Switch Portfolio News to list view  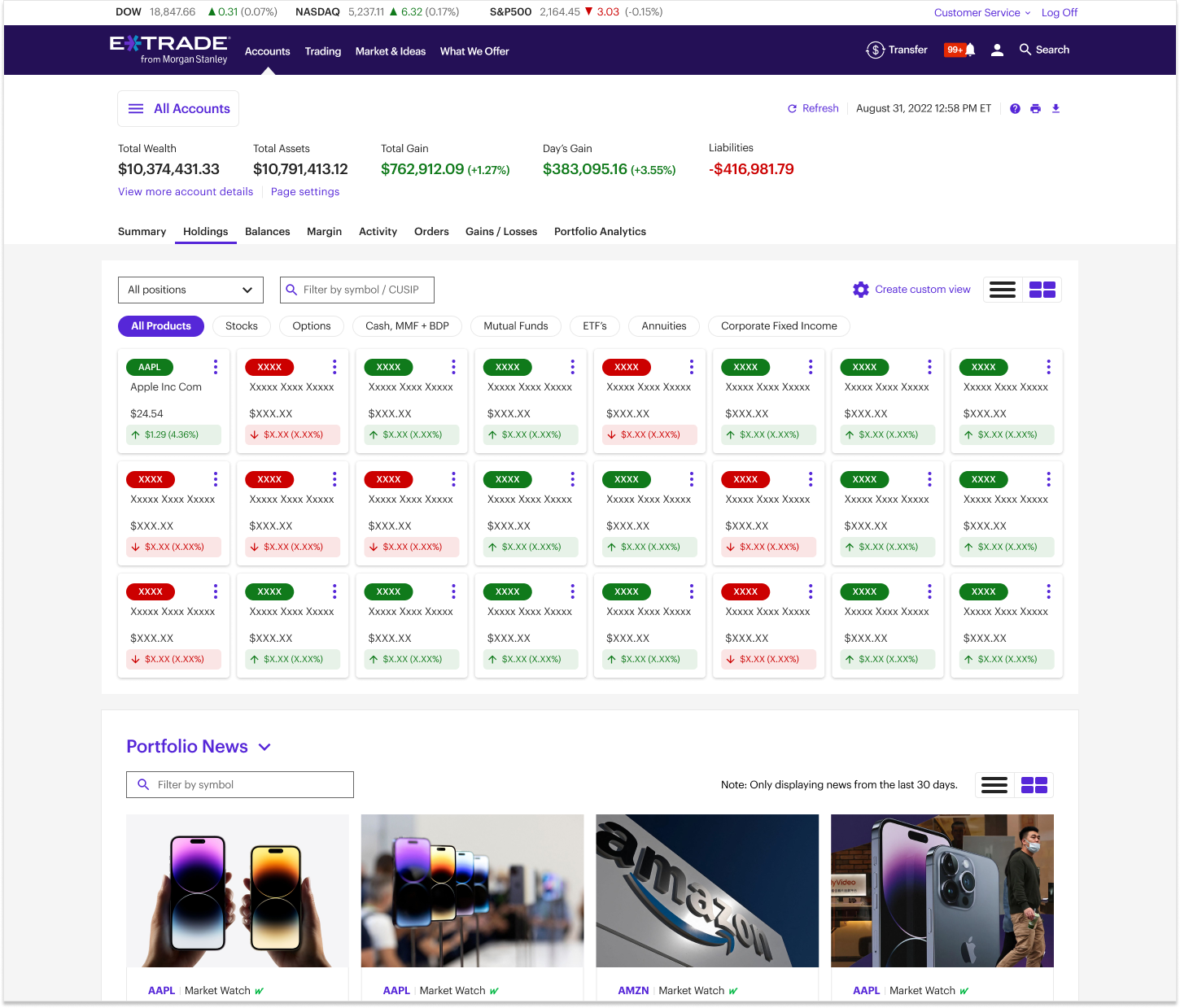[x=994, y=785]
